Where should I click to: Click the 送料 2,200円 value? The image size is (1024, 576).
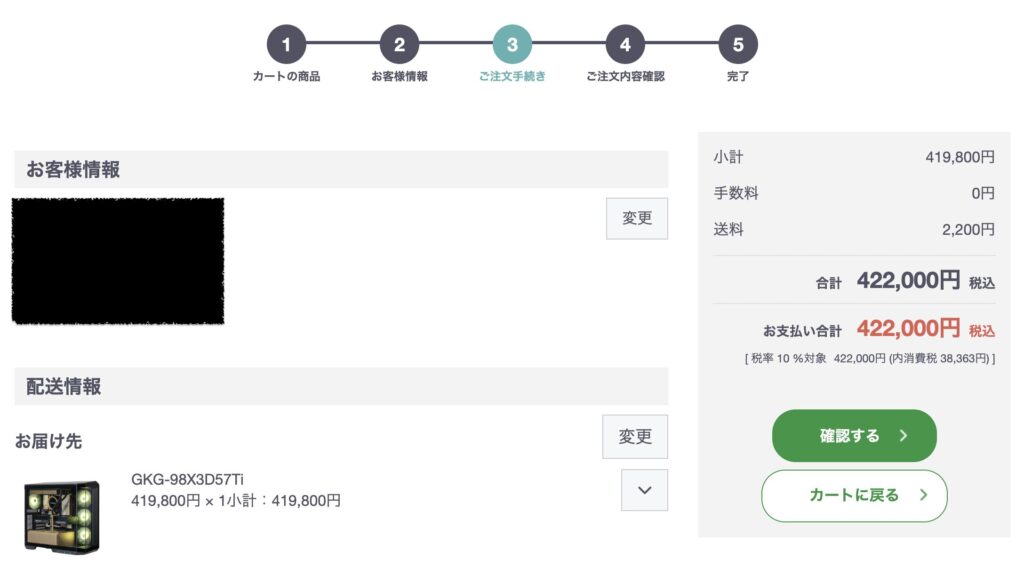pyautogui.click(x=968, y=230)
